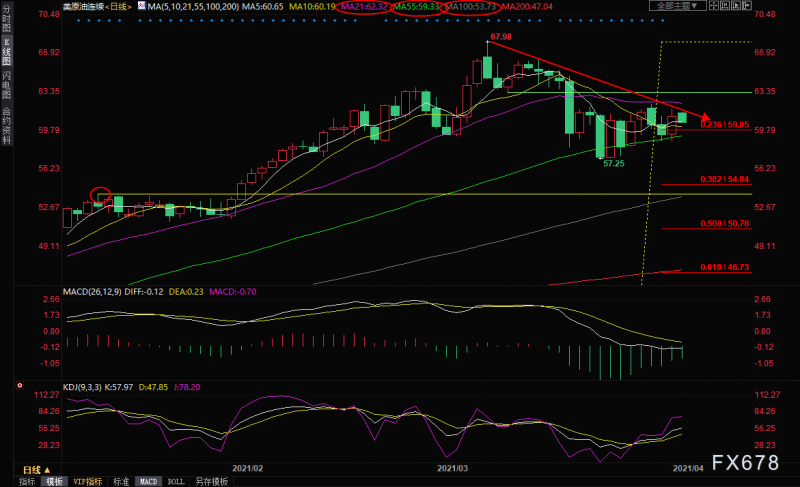The image size is (800, 487).
Task: Click the 0.382 \ 54.84 Fibonacci level line
Action: [x=707, y=183]
